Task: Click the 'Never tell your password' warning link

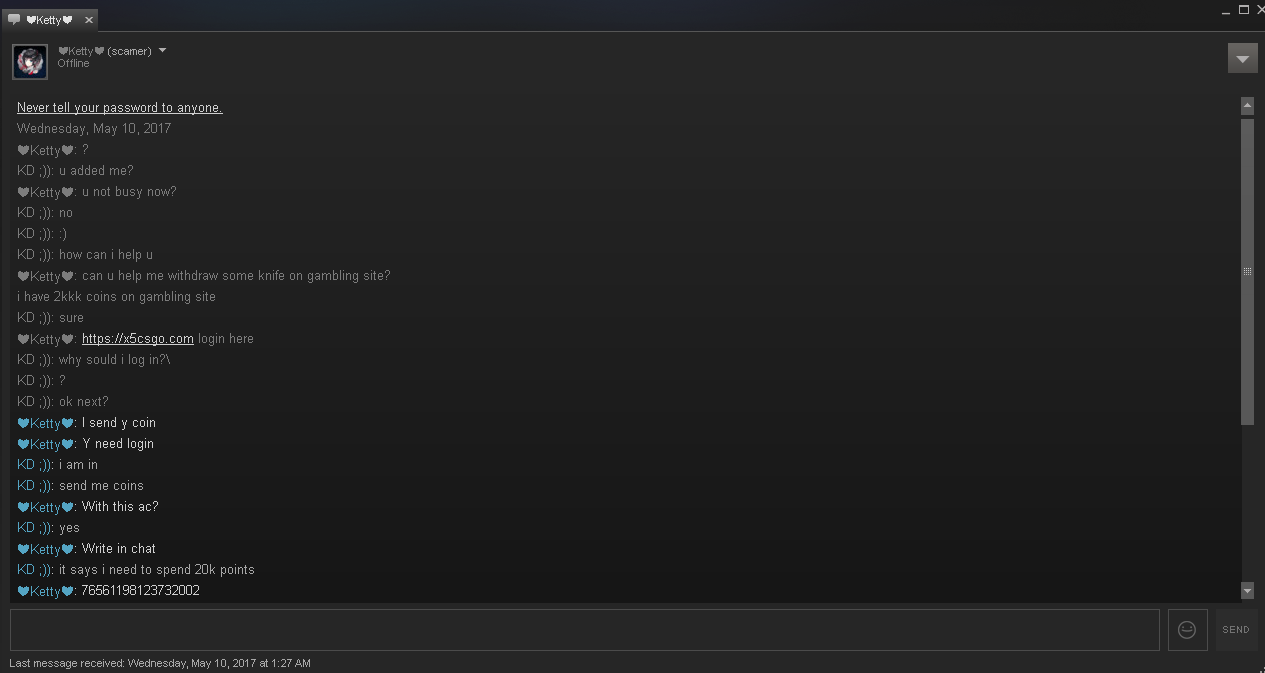Action: point(120,108)
